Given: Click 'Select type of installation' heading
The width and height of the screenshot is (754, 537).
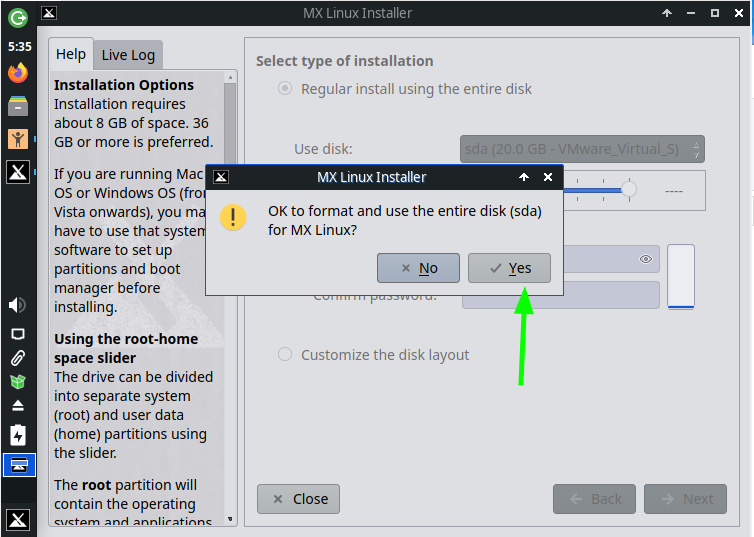Looking at the screenshot, I should coord(345,61).
